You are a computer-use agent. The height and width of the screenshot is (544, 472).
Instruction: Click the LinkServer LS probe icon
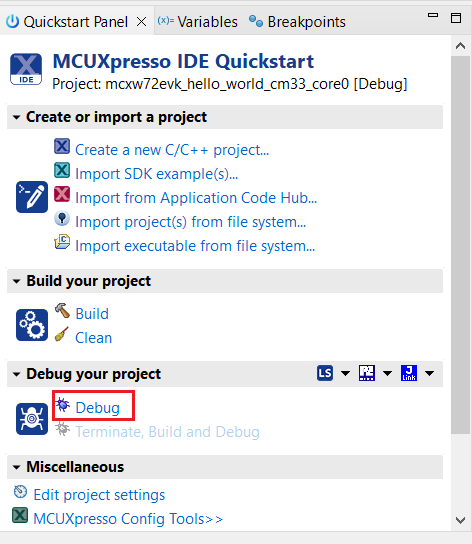pyautogui.click(x=325, y=373)
